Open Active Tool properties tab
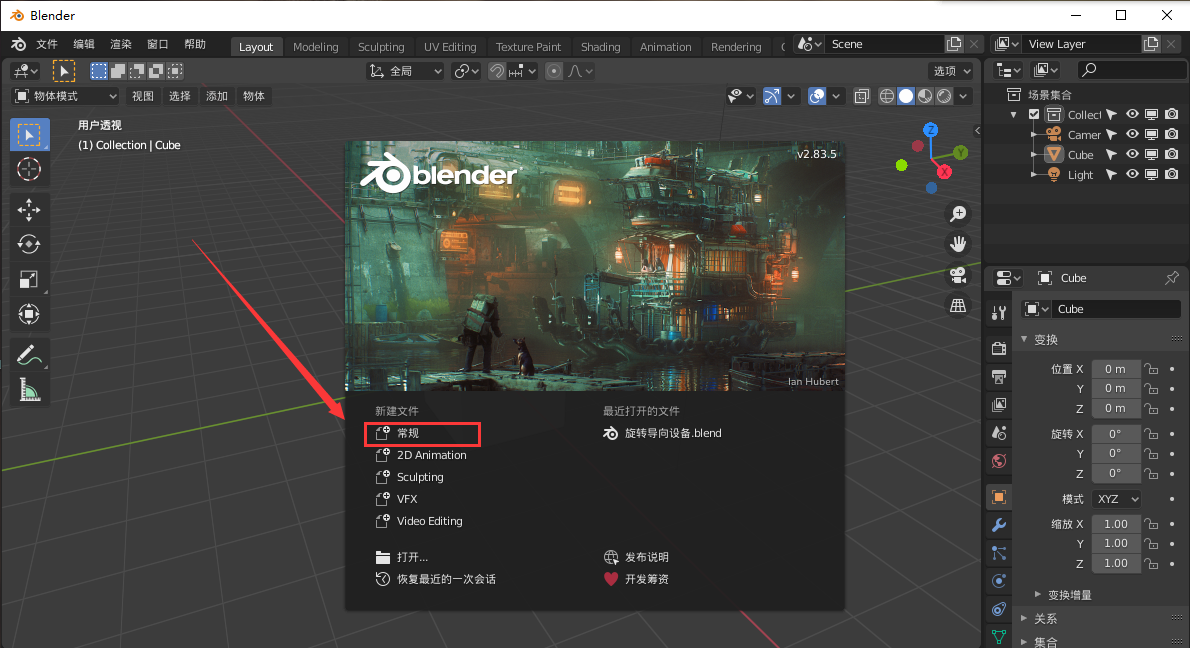The height and width of the screenshot is (648, 1190). tap(999, 312)
